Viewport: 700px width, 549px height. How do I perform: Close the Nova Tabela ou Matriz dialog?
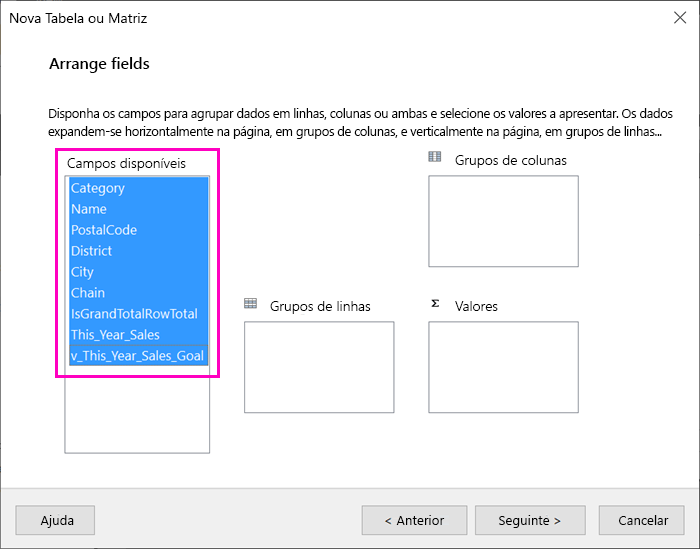pyautogui.click(x=680, y=18)
